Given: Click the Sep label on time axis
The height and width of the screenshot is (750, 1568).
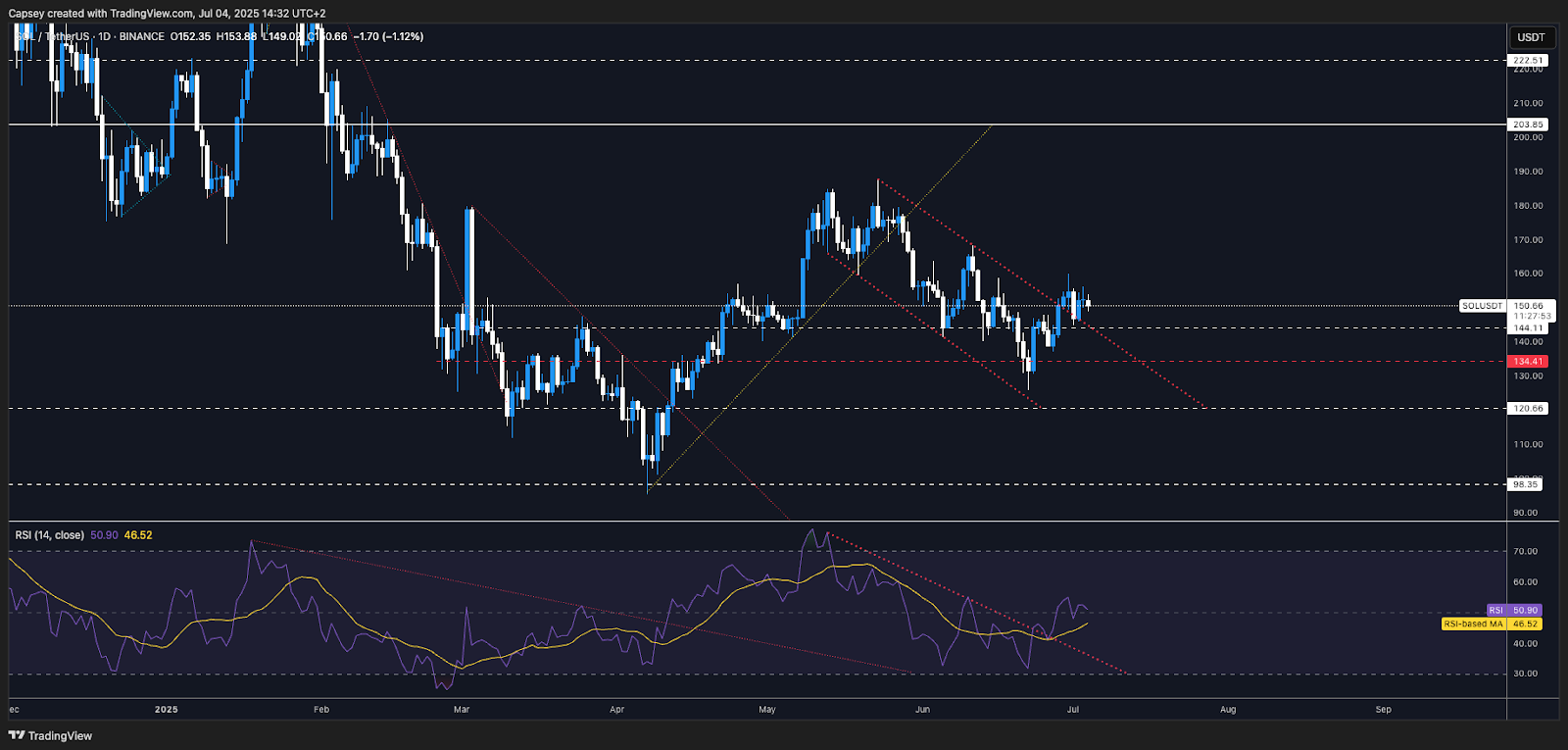Looking at the screenshot, I should (1383, 709).
